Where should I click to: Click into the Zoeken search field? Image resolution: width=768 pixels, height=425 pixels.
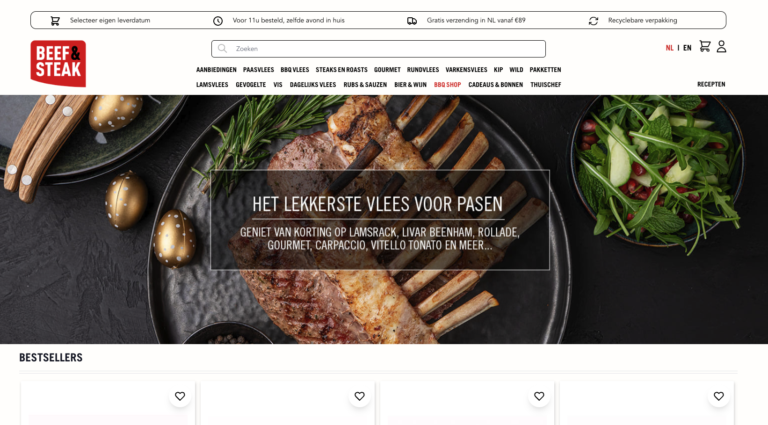pos(378,48)
